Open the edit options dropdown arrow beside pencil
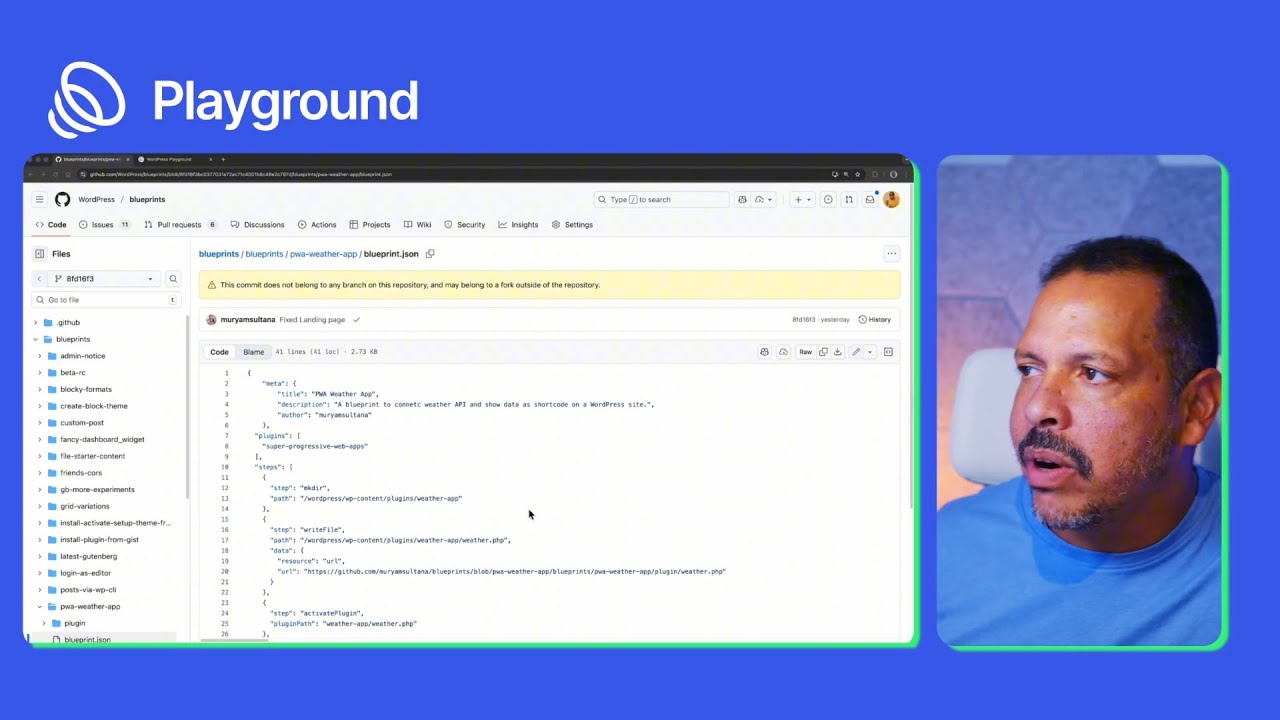1280x720 pixels. pos(870,352)
